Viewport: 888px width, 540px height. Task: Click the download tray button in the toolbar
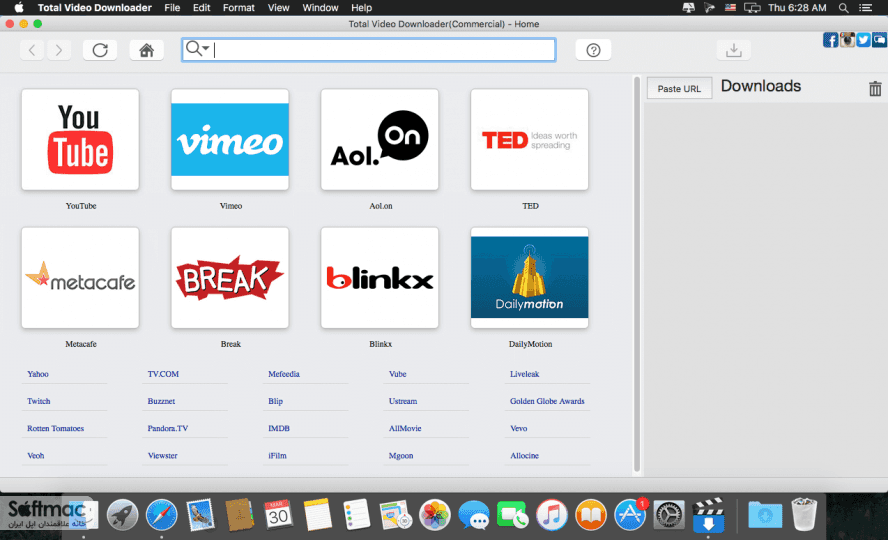point(733,50)
